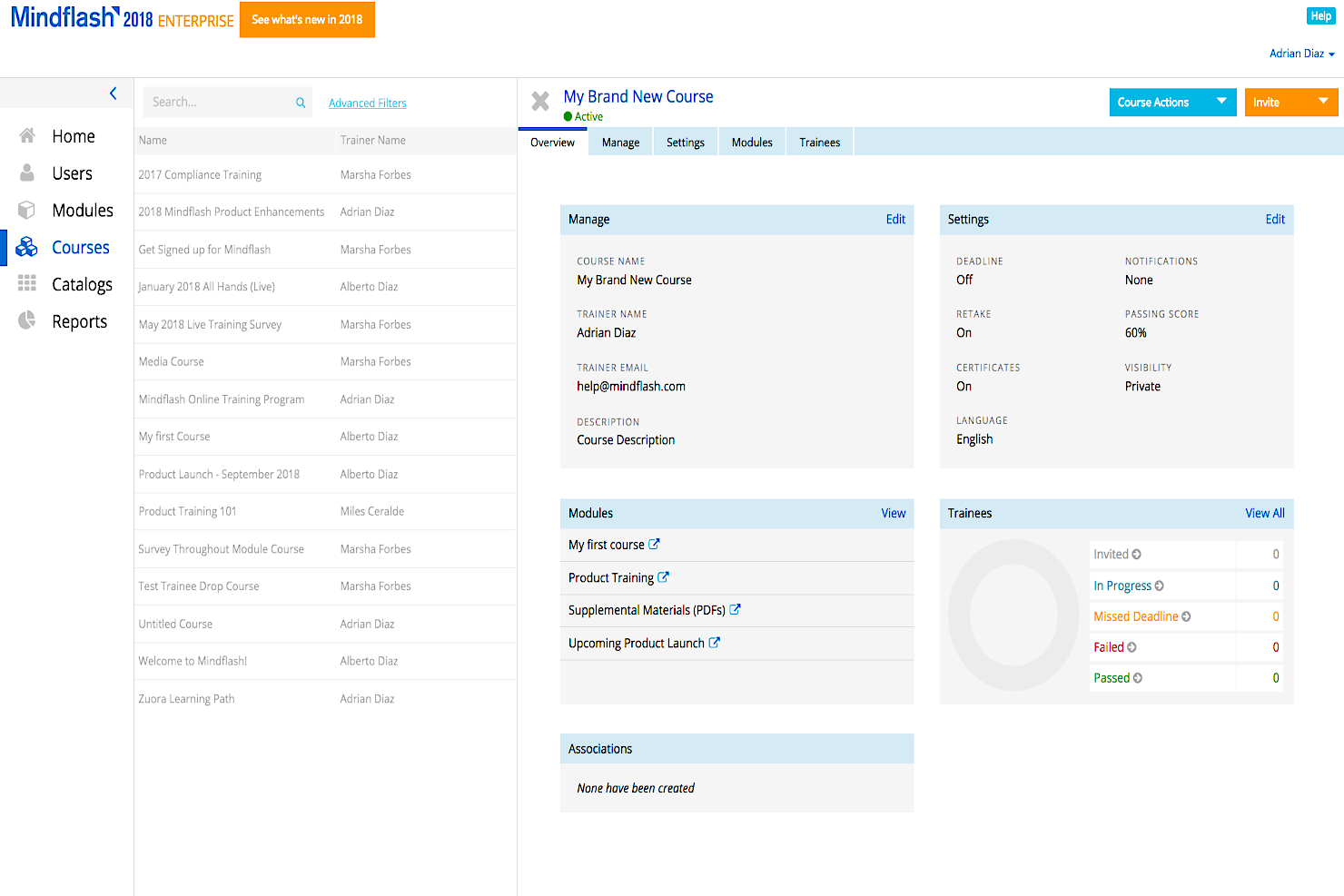Select 2017 Compliance Training course
Image resolution: width=1344 pixels, height=896 pixels.
point(326,175)
